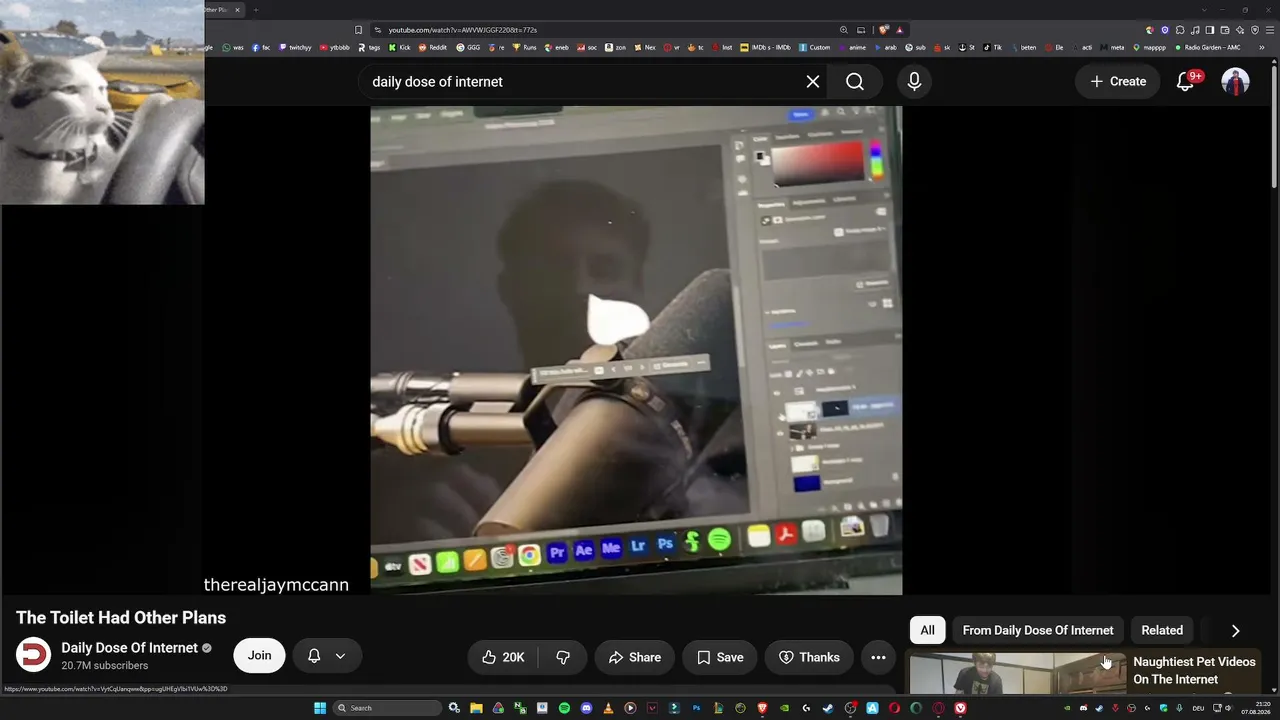Click the YouTube search magnifier button

click(x=855, y=82)
